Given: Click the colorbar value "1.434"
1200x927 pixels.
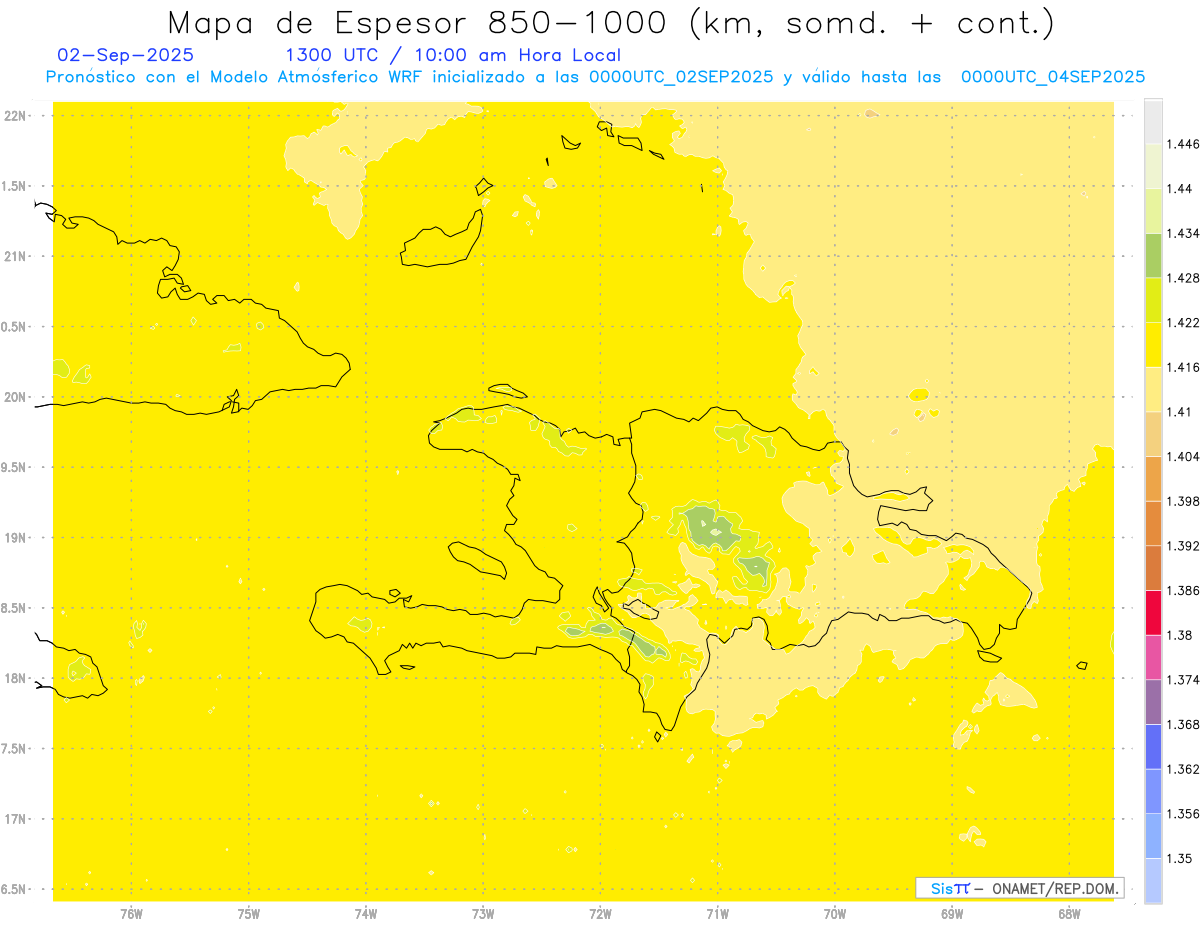Looking at the screenshot, I should (x=1185, y=233).
